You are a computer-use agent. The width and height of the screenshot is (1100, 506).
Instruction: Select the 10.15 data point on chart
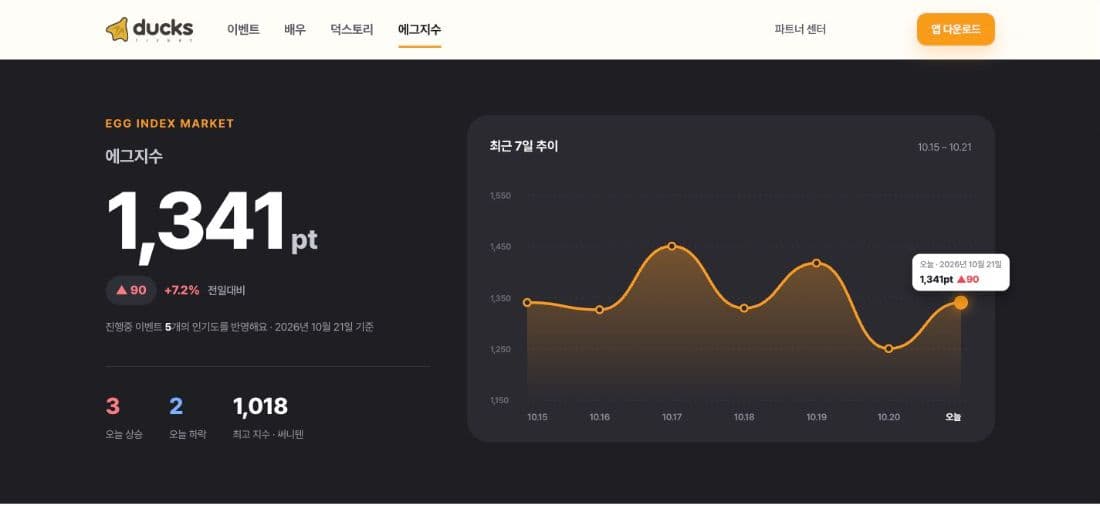pyautogui.click(x=528, y=302)
